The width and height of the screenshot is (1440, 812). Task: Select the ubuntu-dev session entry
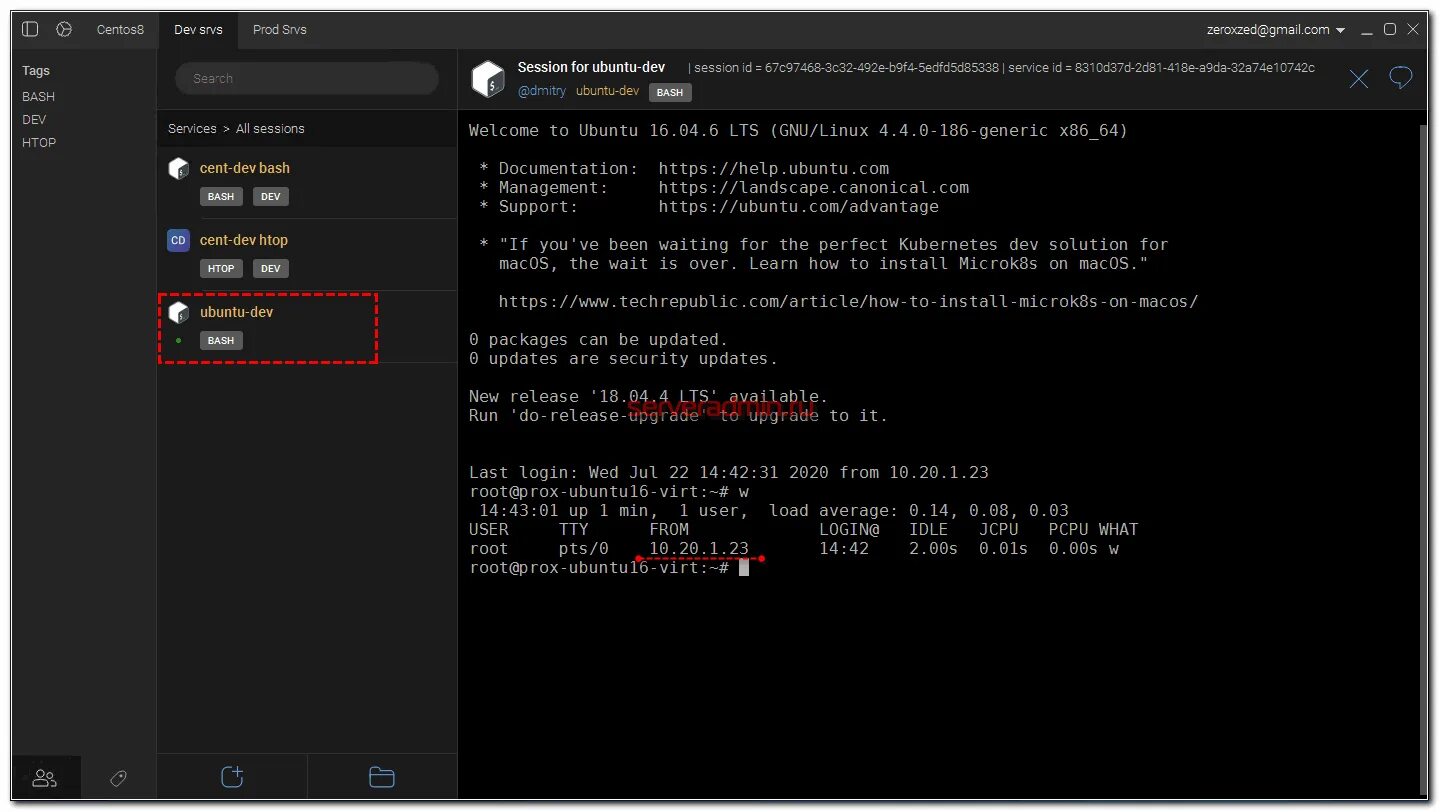(307, 327)
